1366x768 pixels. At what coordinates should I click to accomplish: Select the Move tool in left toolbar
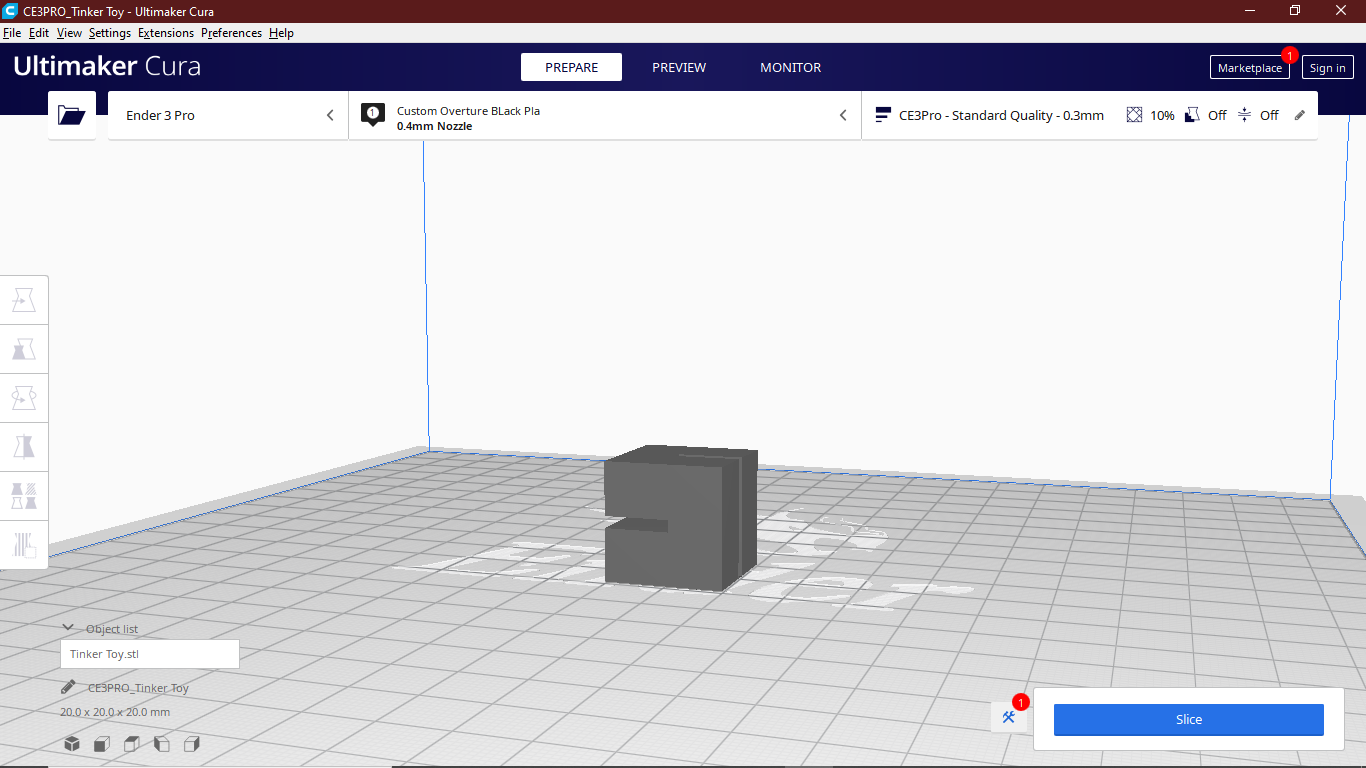click(24, 299)
